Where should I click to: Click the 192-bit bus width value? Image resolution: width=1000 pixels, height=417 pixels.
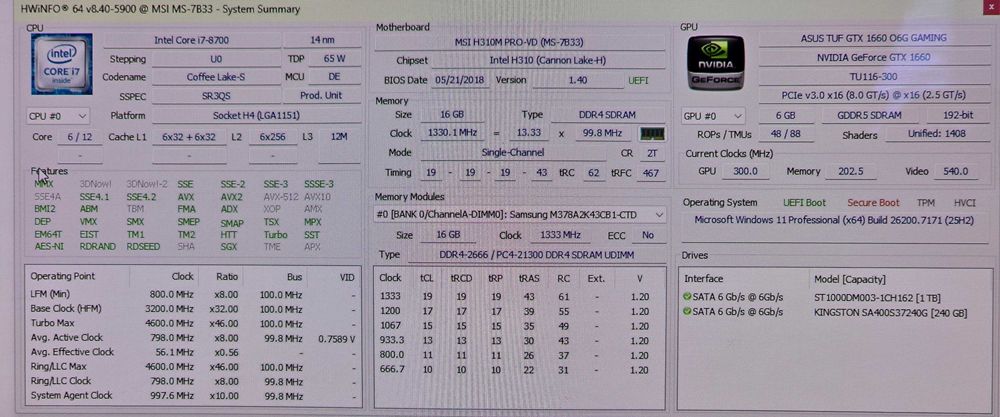point(956,116)
